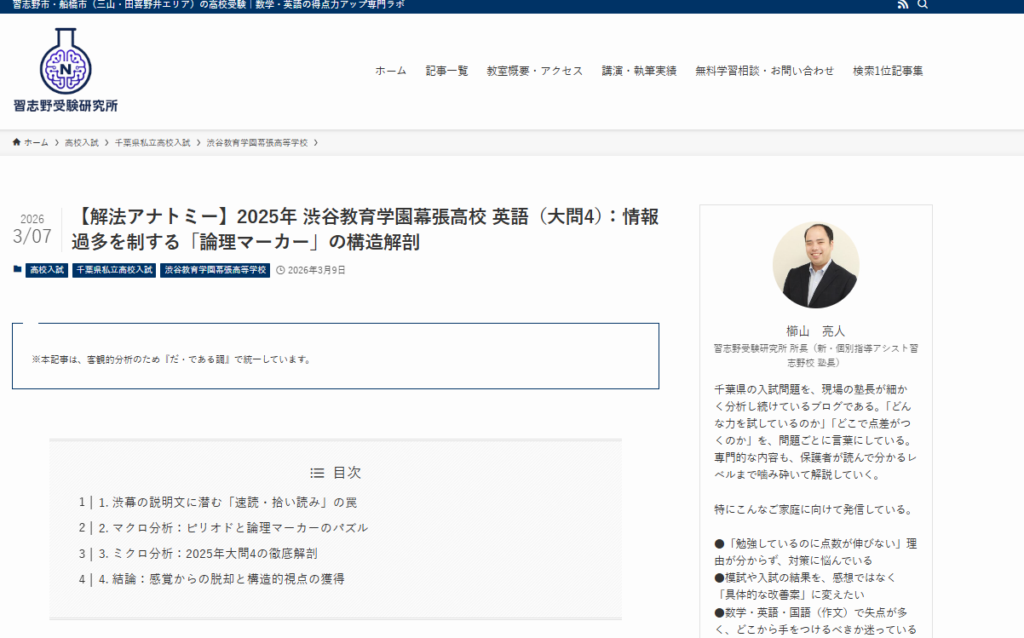Click the 高校入試 breadcrumb link
Image resolution: width=1024 pixels, height=638 pixels.
82,143
